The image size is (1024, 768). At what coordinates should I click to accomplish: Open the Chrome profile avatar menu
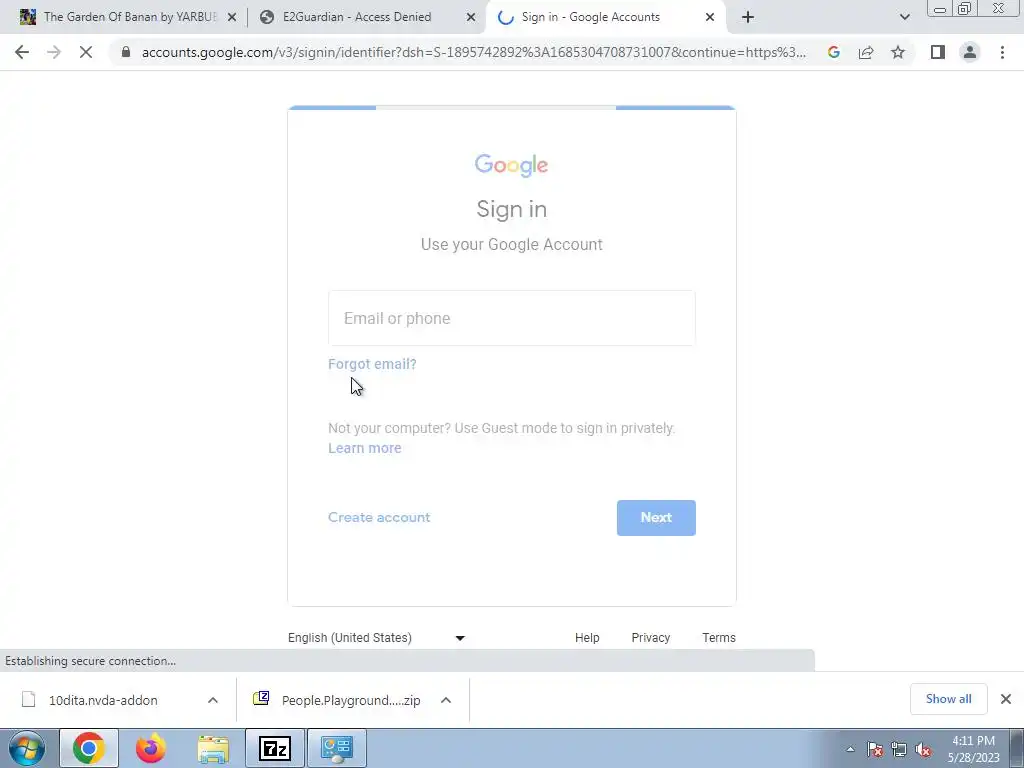click(970, 52)
